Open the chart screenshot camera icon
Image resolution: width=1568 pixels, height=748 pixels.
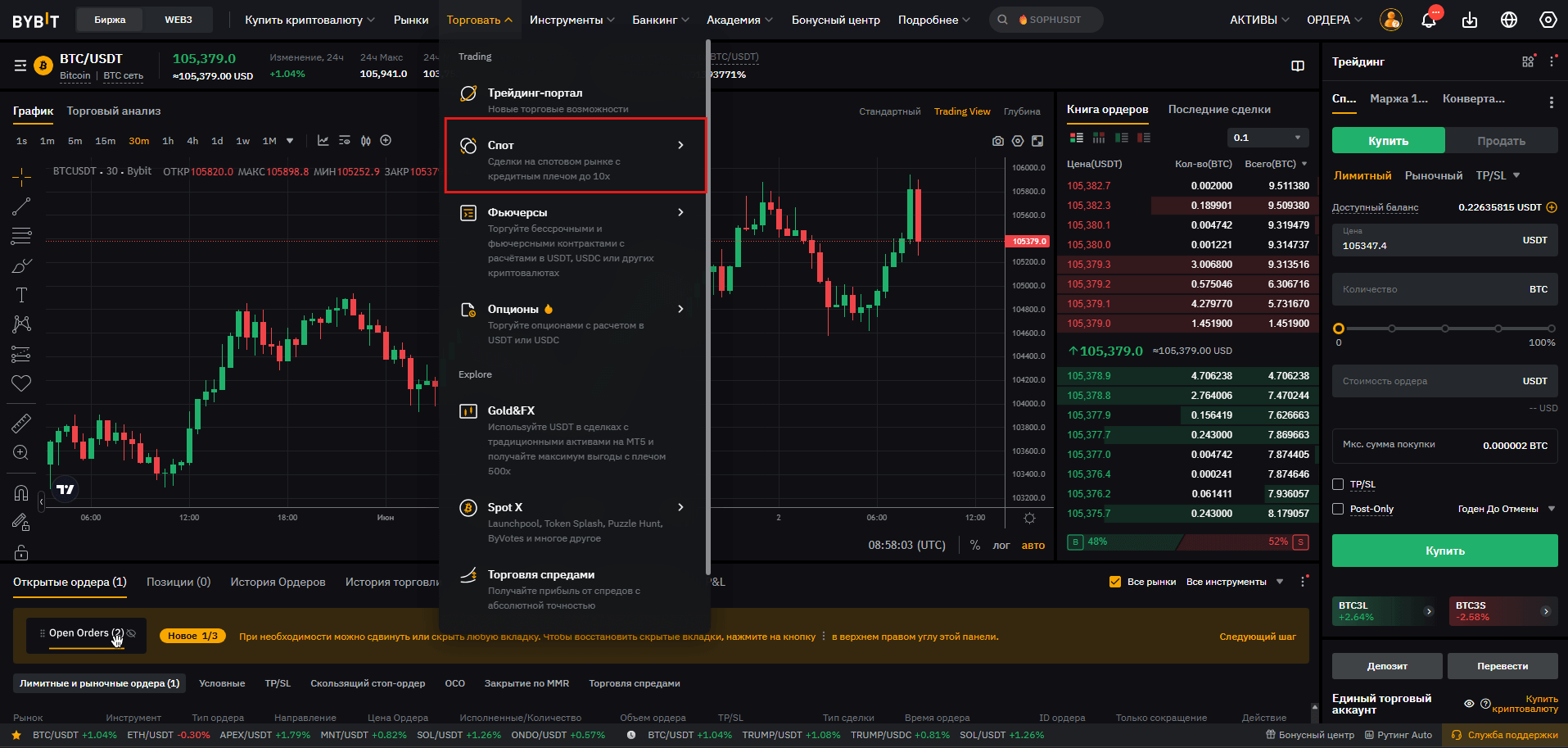pos(997,141)
